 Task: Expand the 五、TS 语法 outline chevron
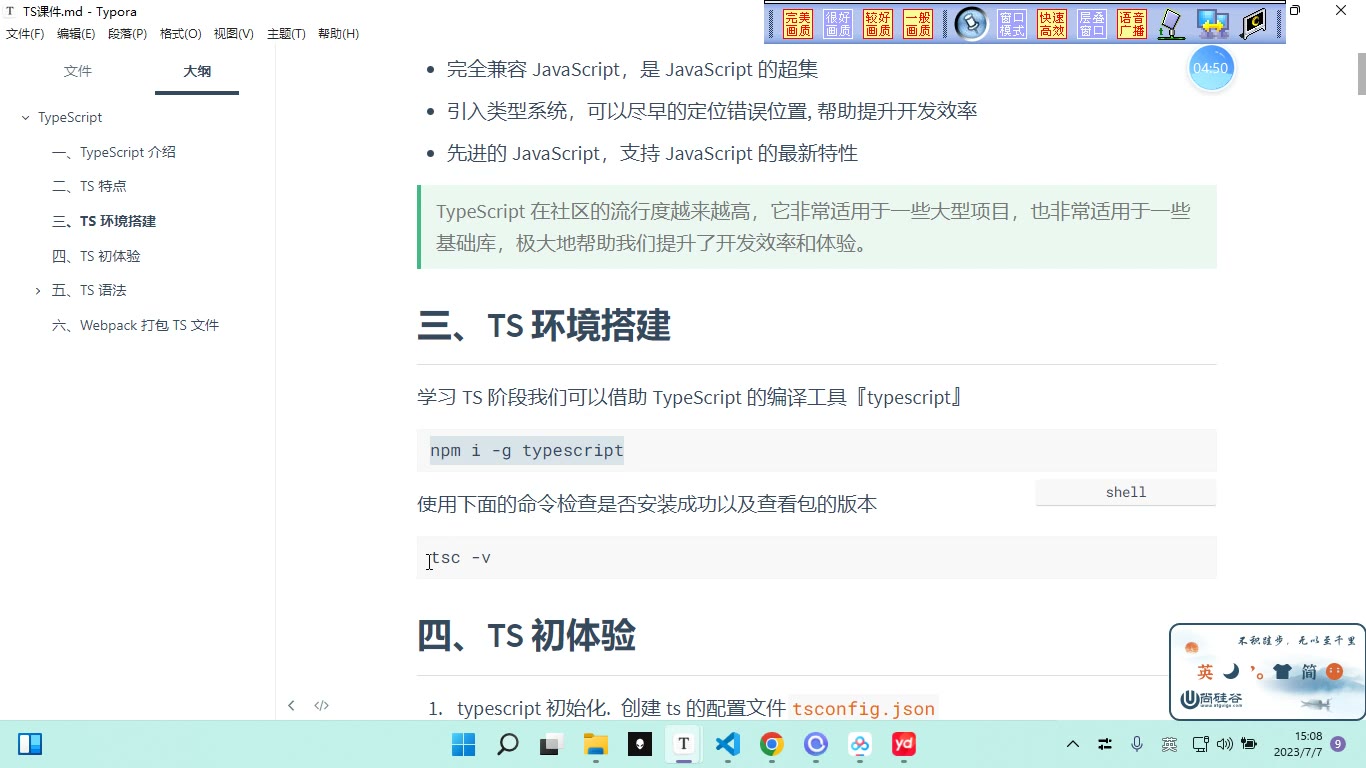pyautogui.click(x=38, y=291)
